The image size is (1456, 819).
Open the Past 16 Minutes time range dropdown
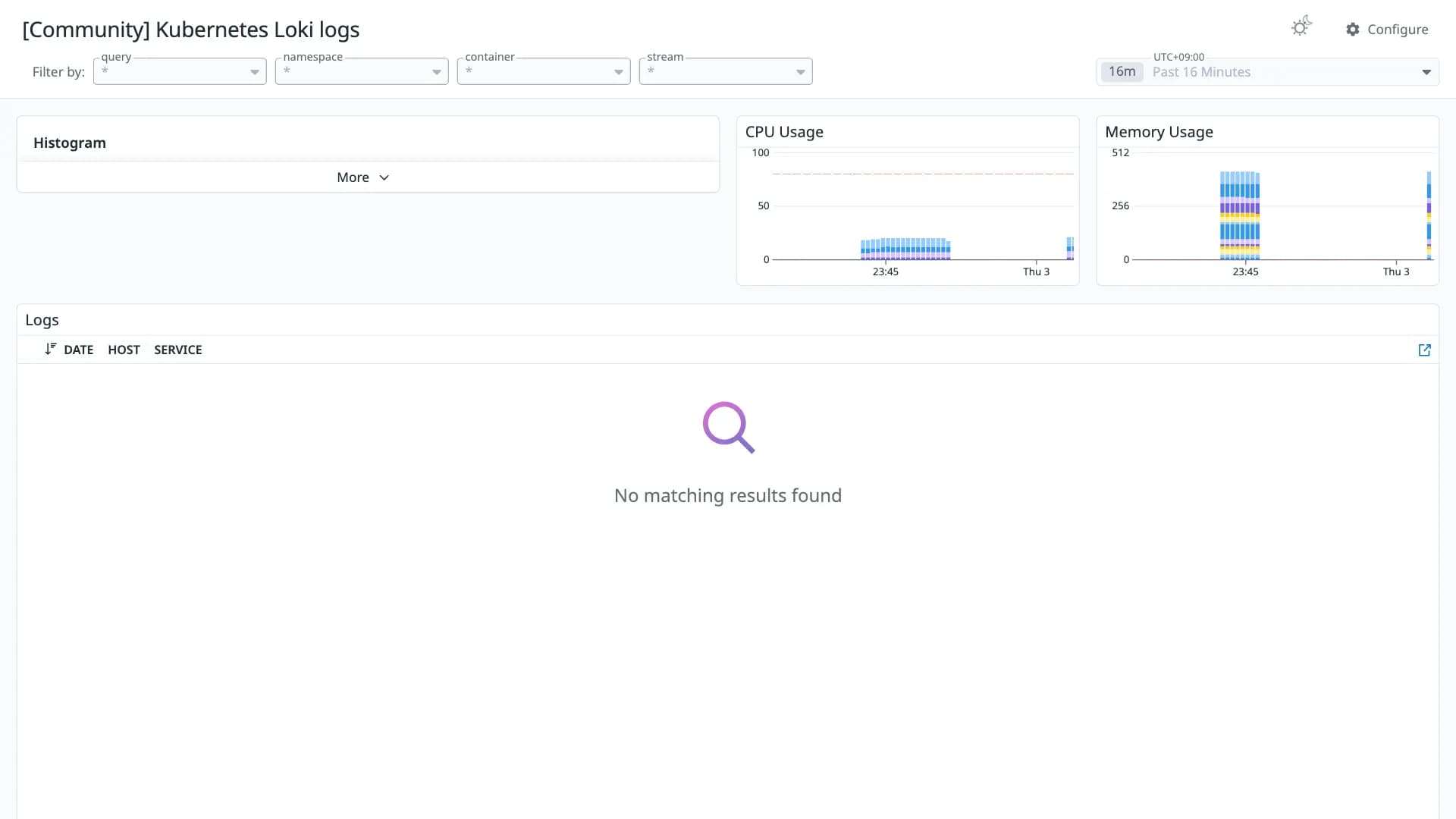(x=1267, y=72)
